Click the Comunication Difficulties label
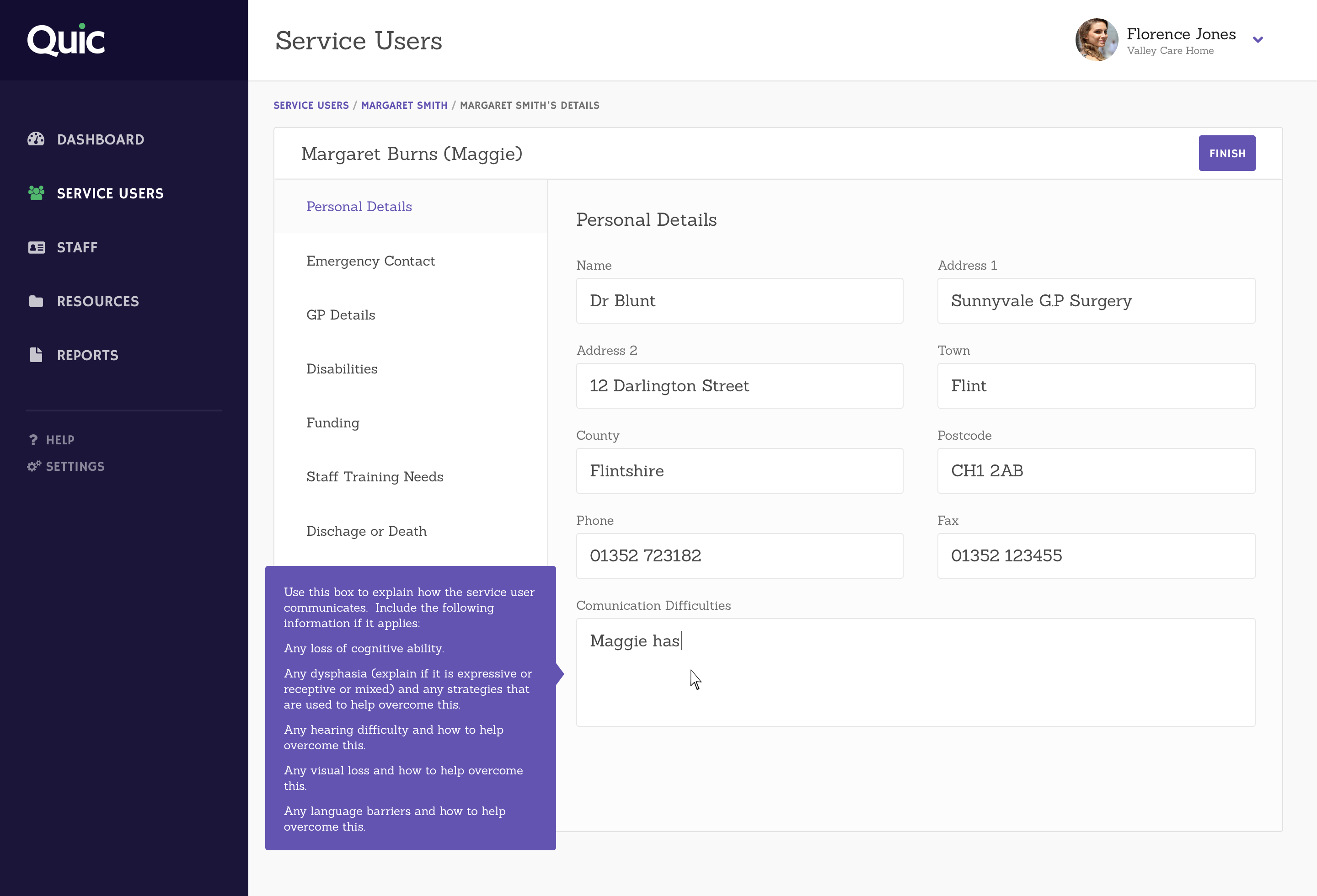Screen dimensions: 1317x896 653,605
